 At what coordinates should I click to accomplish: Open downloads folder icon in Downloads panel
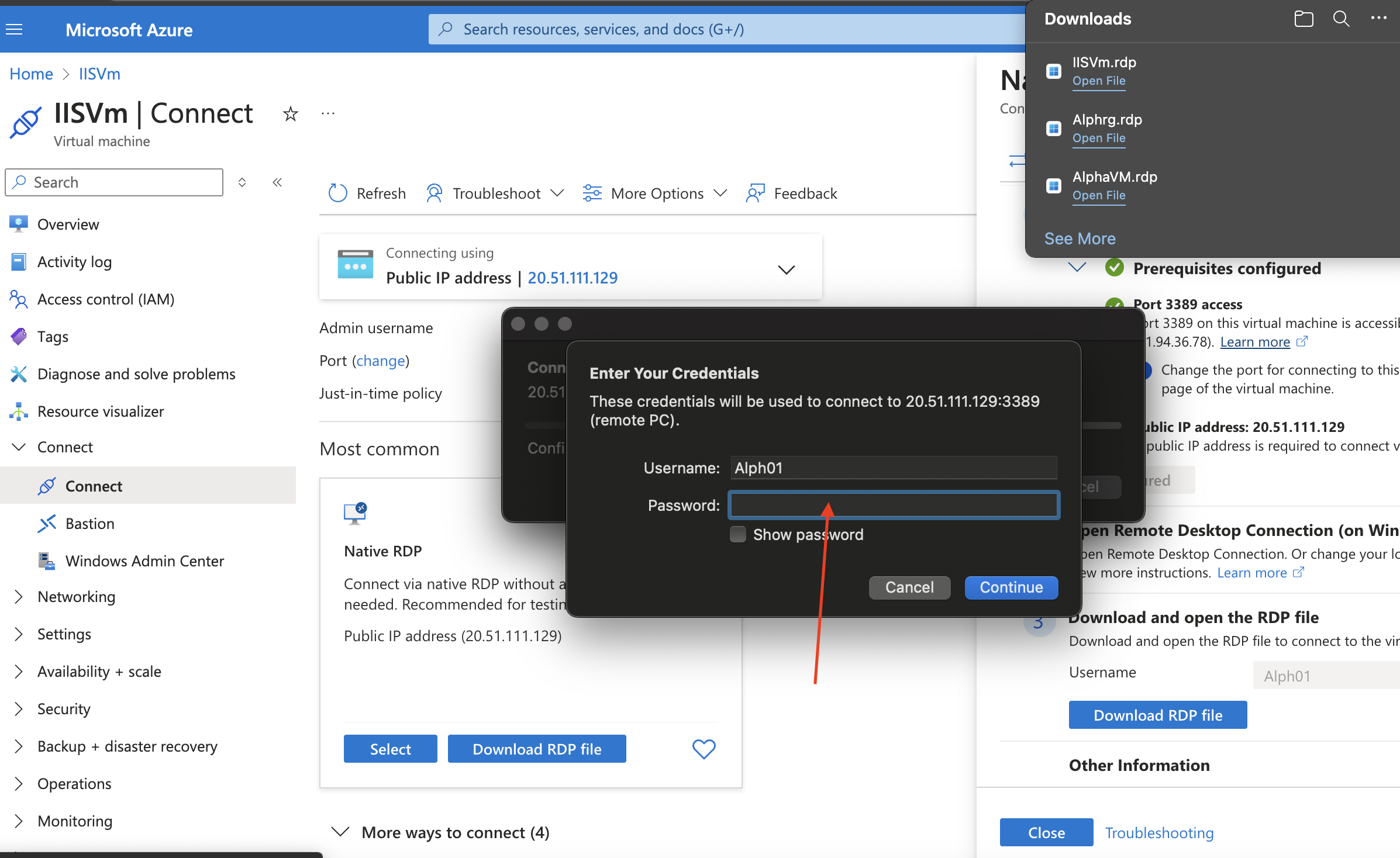(1304, 19)
